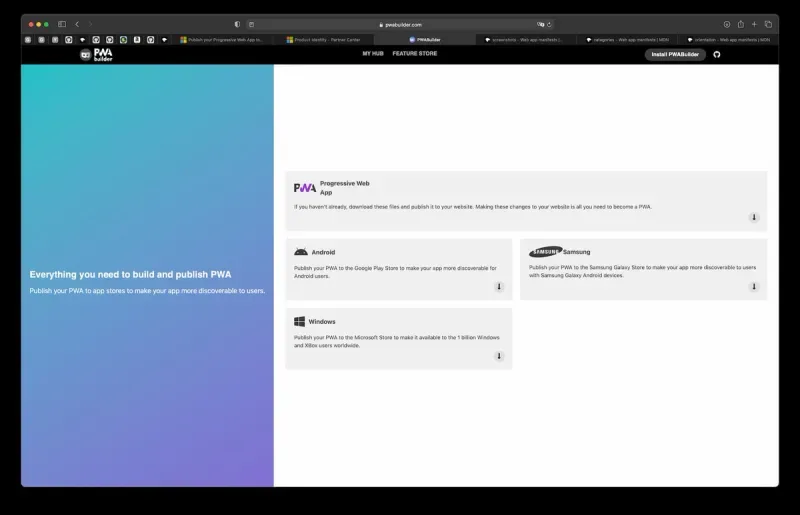The height and width of the screenshot is (515, 800).
Task: Open MY HUB menu item
Action: pyautogui.click(x=373, y=54)
